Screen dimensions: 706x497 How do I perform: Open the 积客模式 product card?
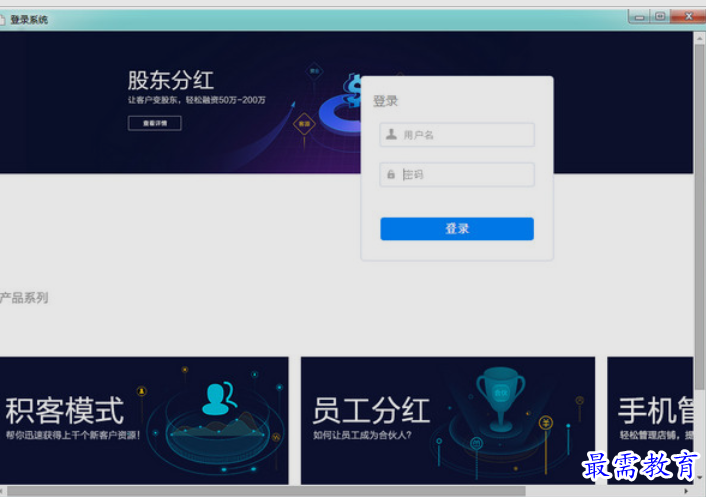[144, 420]
